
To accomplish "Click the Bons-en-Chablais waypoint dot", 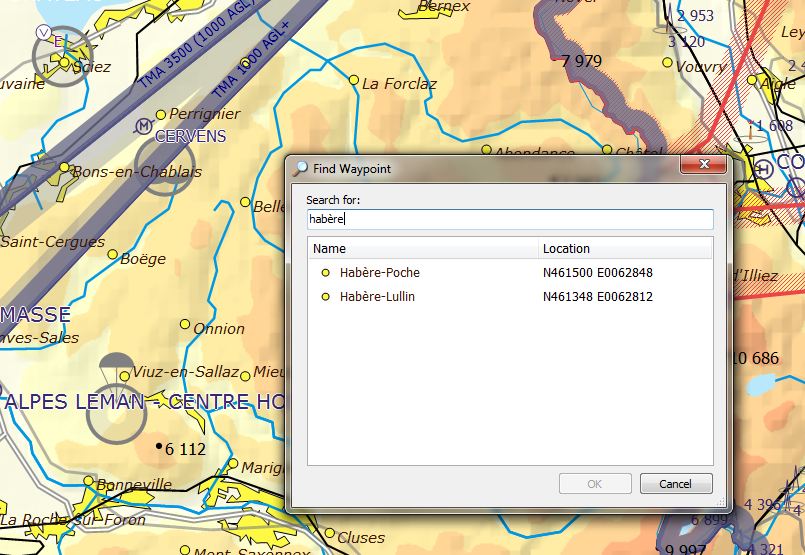I will point(65,167).
